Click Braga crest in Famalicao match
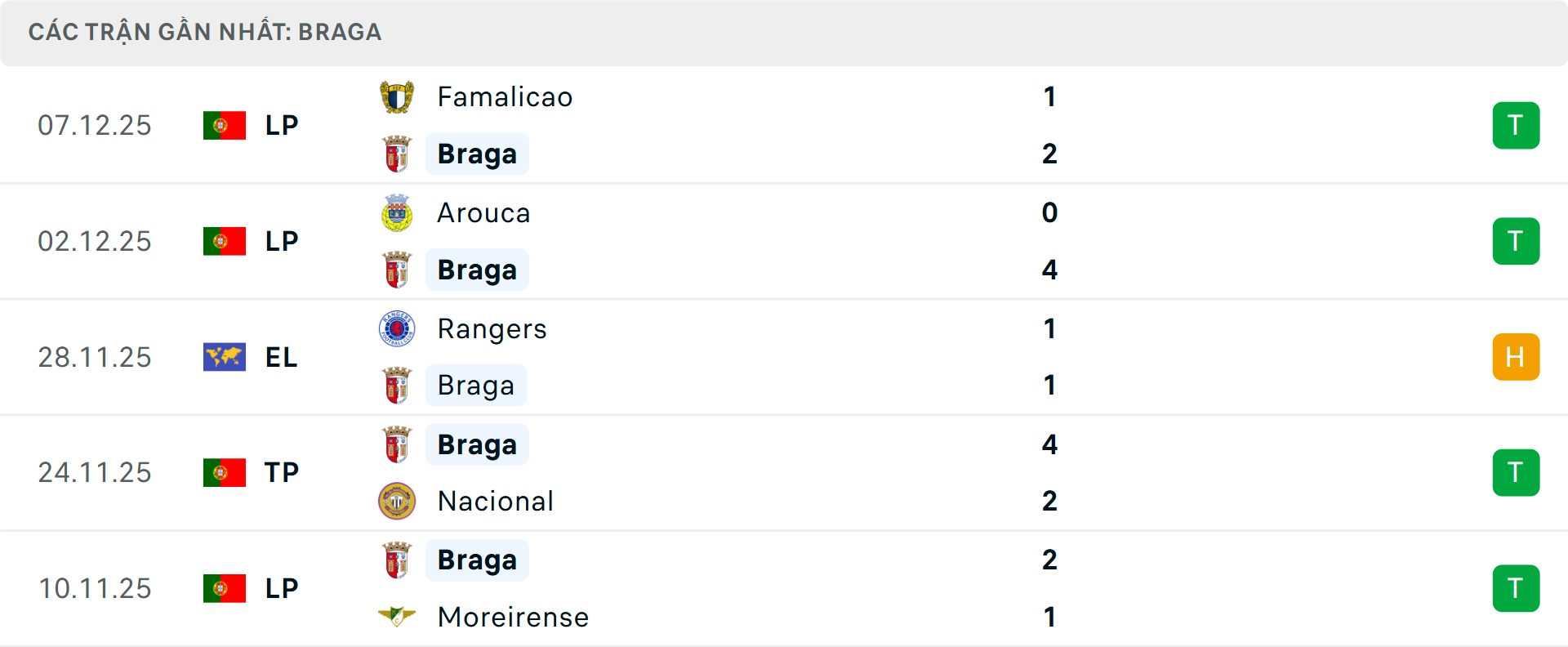Image resolution: width=1568 pixels, height=647 pixels. 397,154
